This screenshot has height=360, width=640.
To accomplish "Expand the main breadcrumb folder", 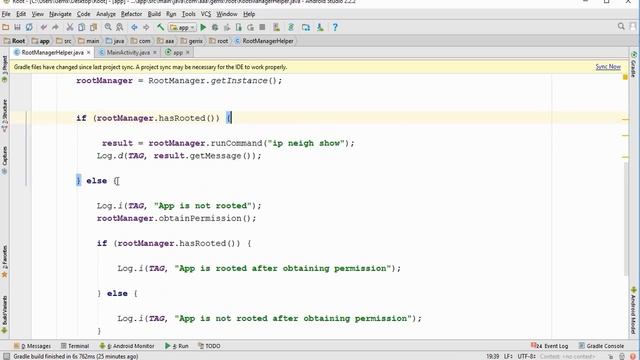I will click(89, 41).
